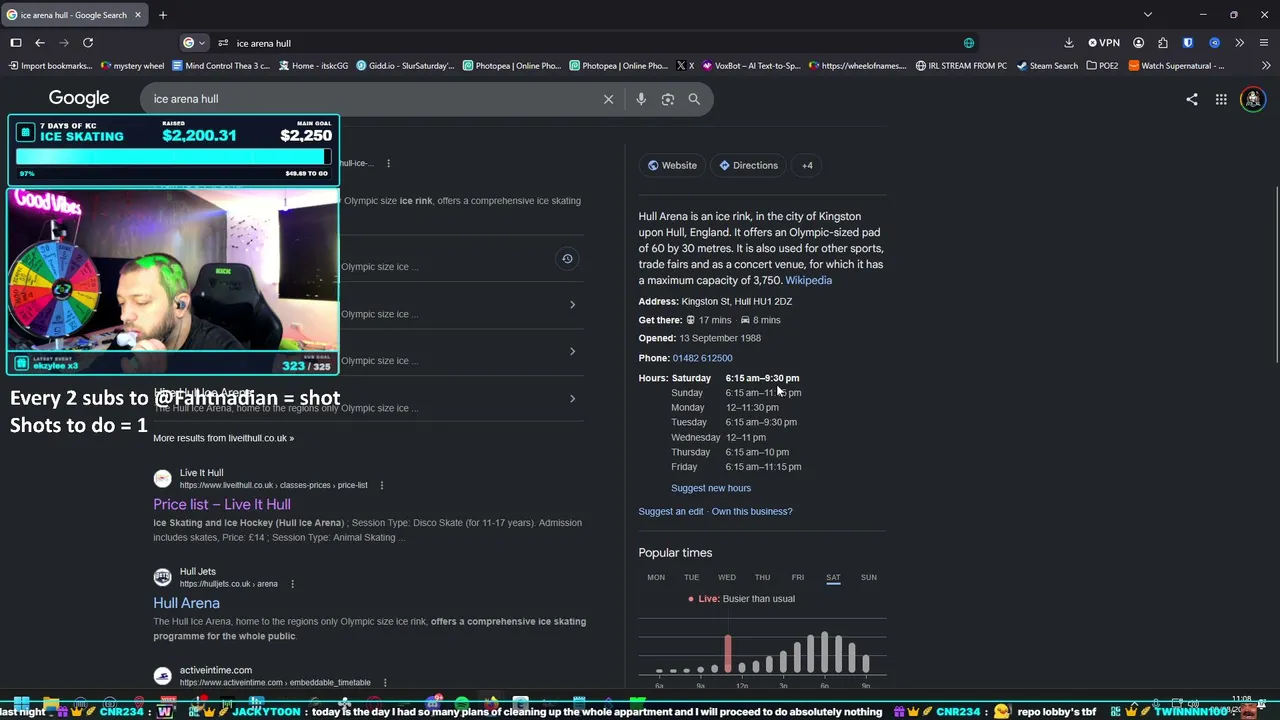Get Directions to Hull Arena
Viewport: 1280px width, 720px height.
(748, 165)
